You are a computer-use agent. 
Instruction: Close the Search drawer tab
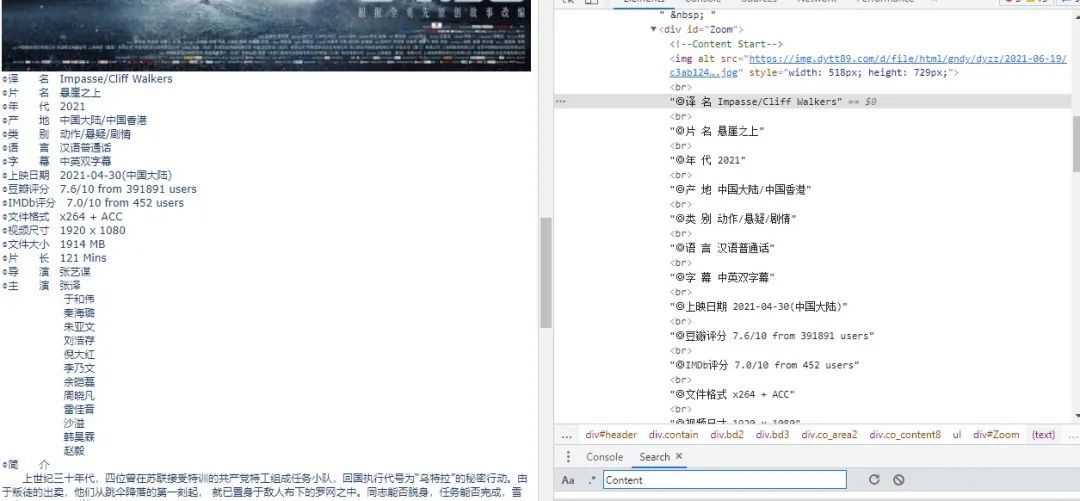[x=678, y=456]
